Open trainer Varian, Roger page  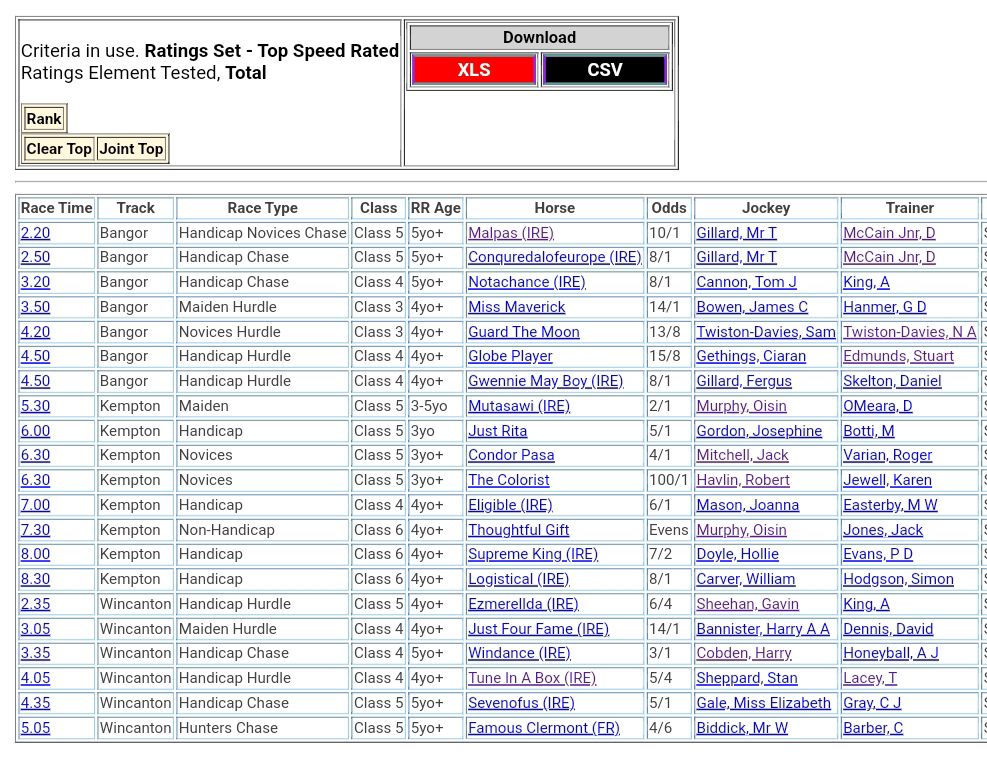(887, 455)
